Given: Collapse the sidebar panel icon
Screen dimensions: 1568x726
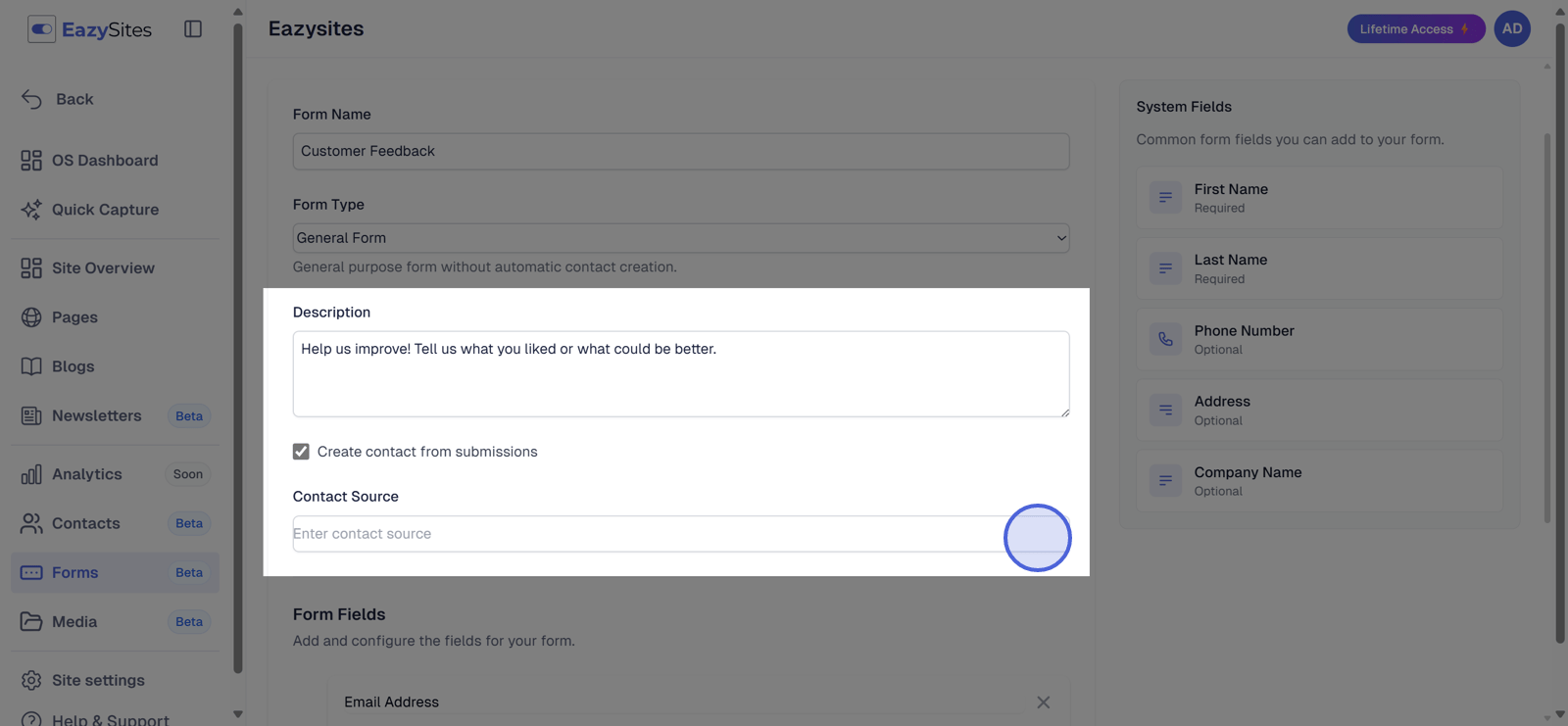Looking at the screenshot, I should point(193,29).
